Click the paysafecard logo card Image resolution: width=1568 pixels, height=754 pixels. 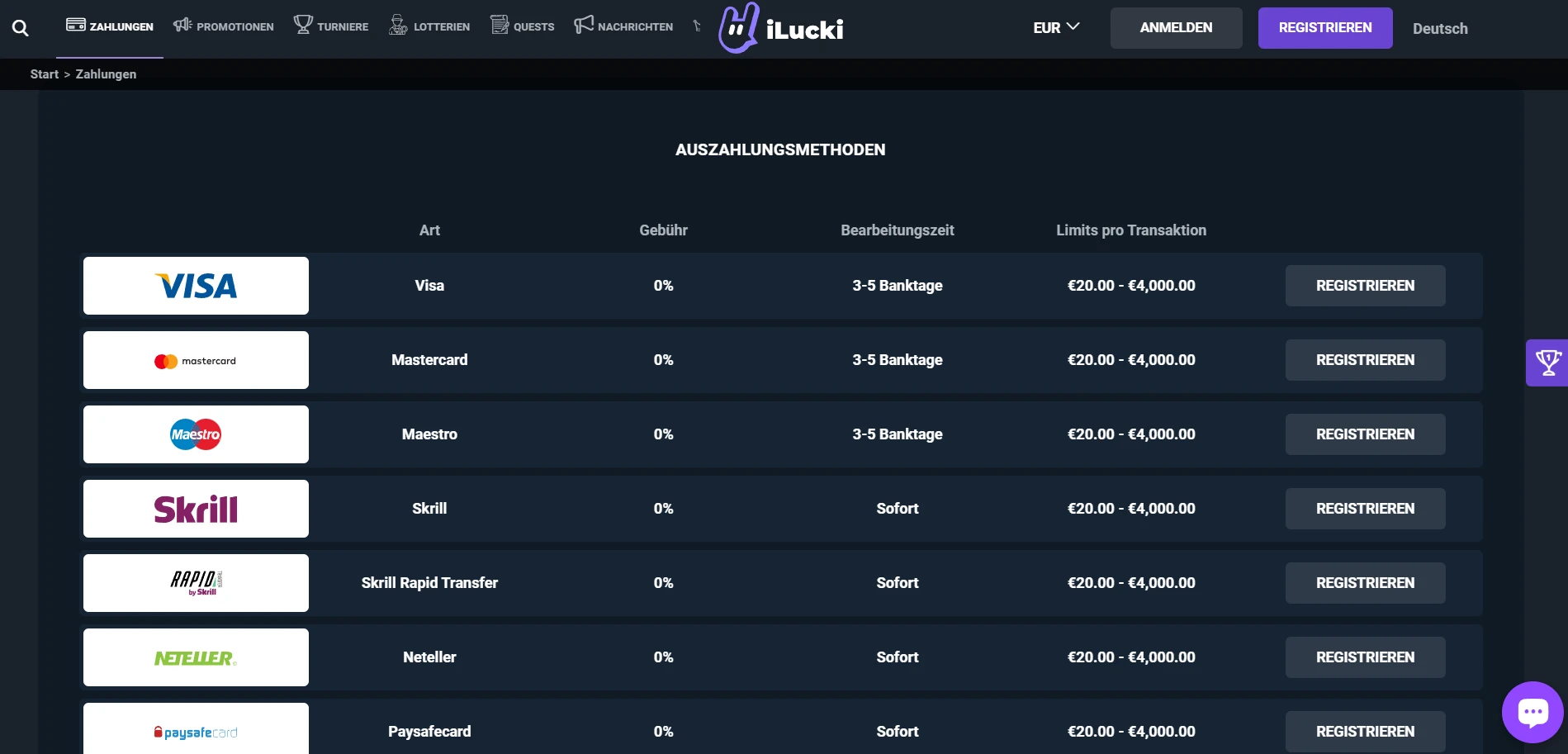click(196, 728)
